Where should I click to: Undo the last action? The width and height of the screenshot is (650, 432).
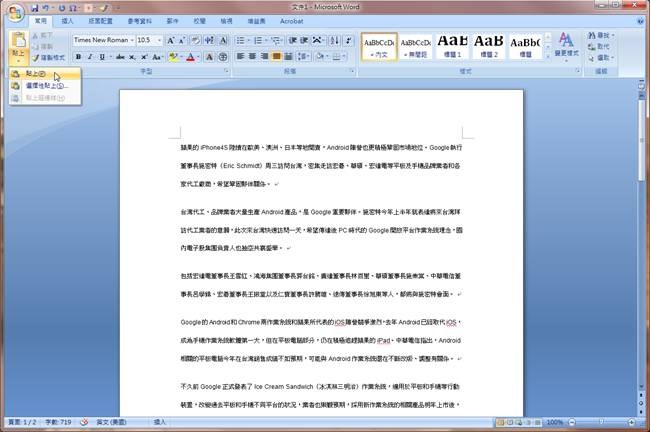tap(46, 8)
